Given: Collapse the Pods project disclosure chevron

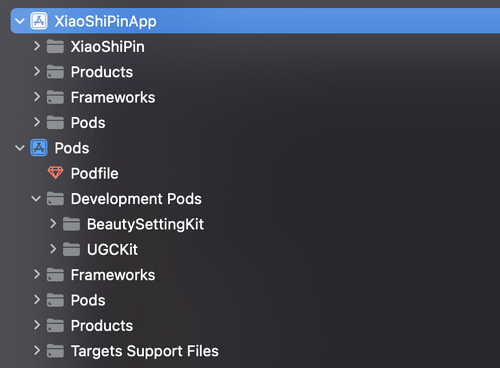Looking at the screenshot, I should click(20, 148).
